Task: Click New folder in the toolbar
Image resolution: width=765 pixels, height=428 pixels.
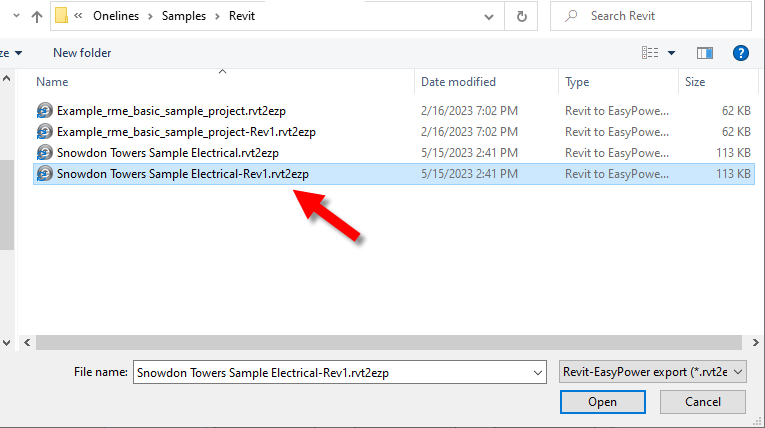Action: coord(82,52)
